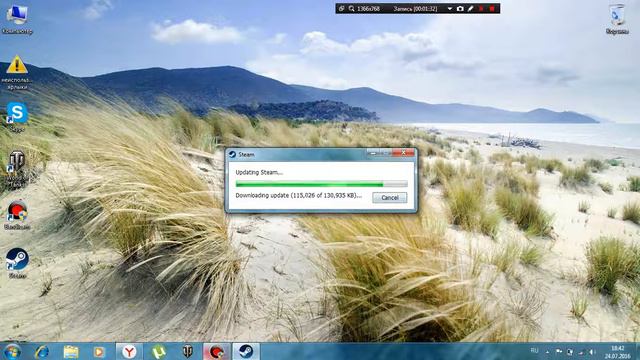The width and height of the screenshot is (640, 360).
Task: Select the Bandicam desktop shortcut
Action: coord(17,215)
